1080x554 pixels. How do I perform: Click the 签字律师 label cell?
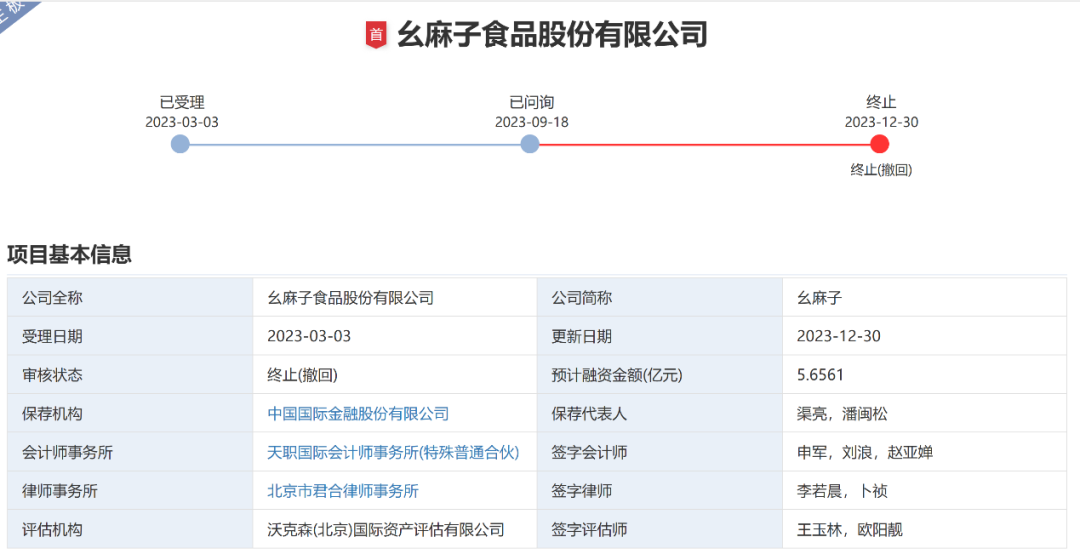point(660,491)
